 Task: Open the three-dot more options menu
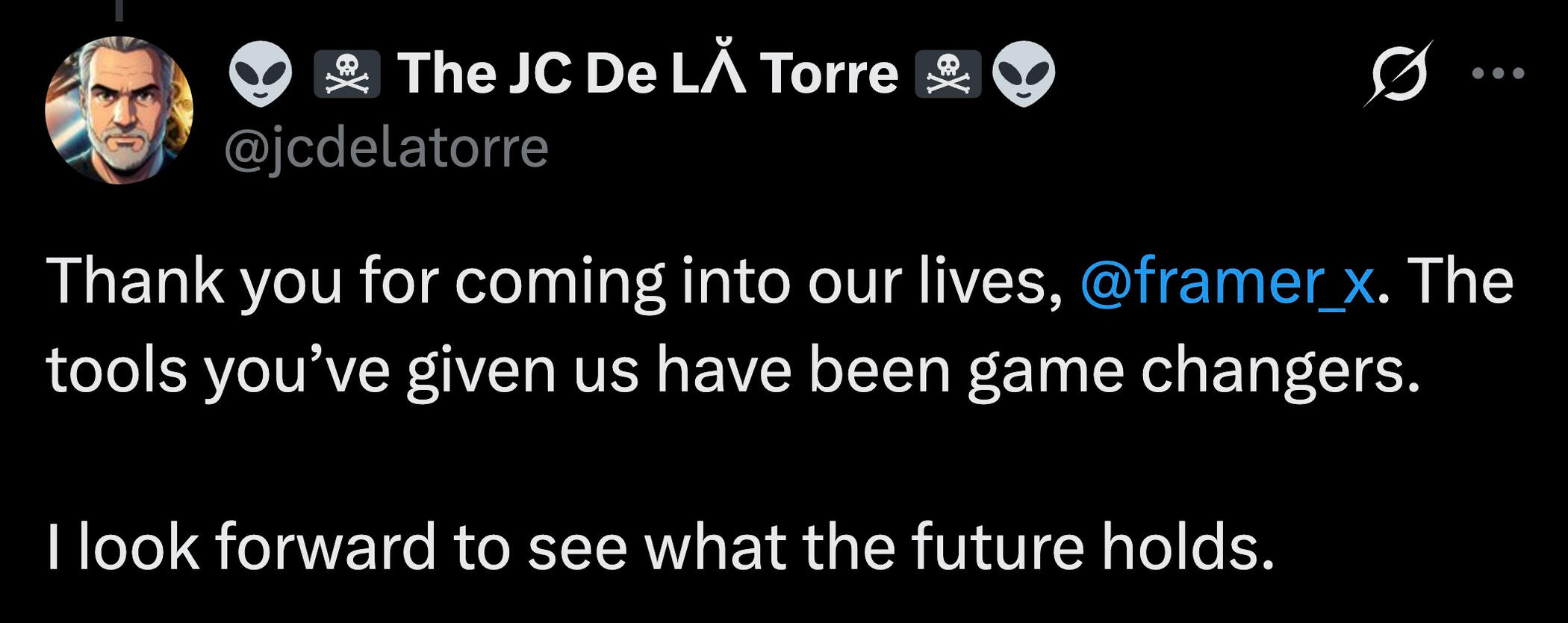(1497, 73)
